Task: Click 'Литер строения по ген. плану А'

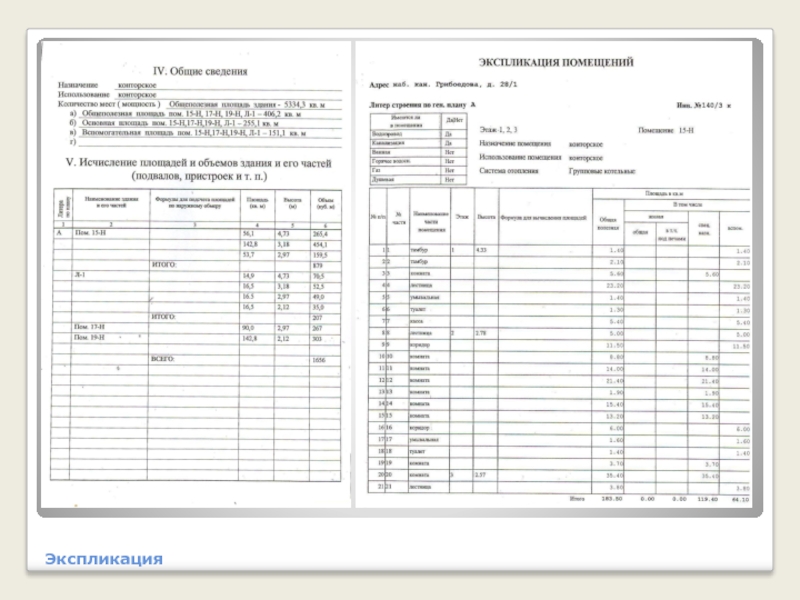Action: [x=422, y=105]
